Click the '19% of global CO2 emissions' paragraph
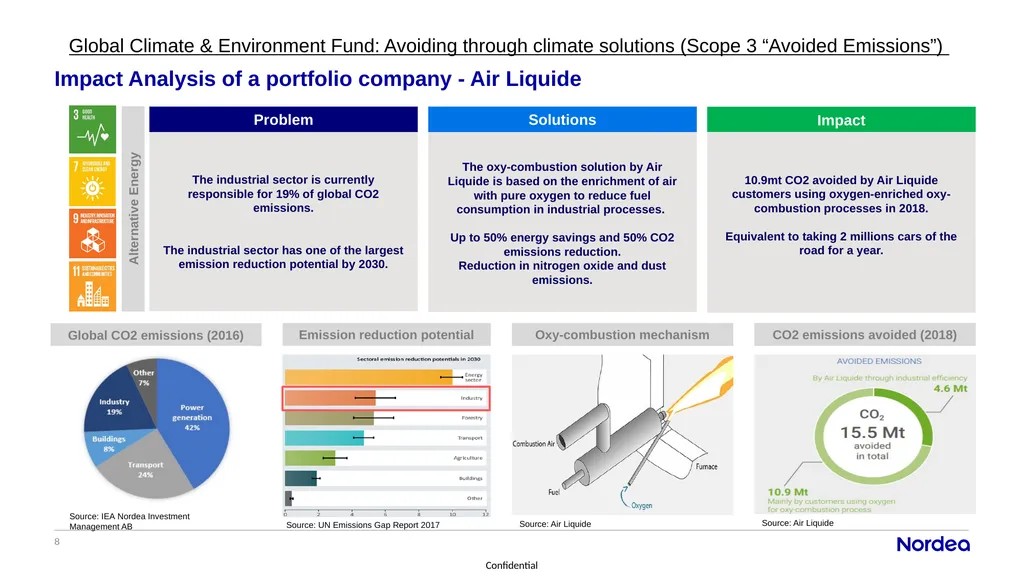Image resolution: width=1024 pixels, height=576 pixels. [283, 194]
